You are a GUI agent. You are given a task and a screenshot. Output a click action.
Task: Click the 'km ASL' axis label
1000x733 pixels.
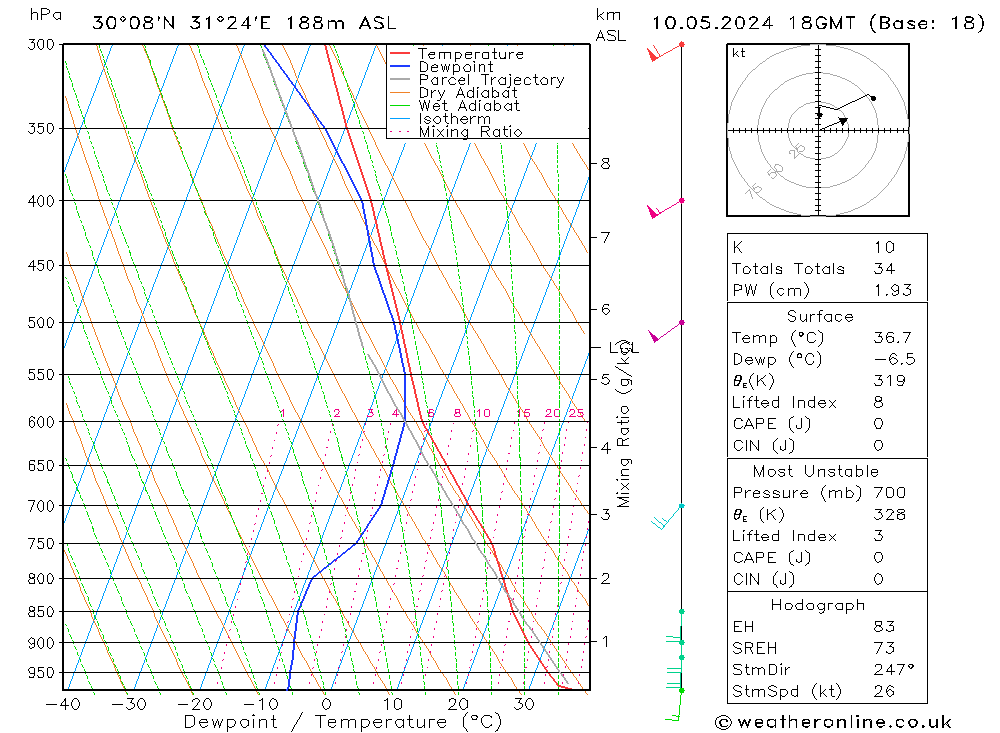[x=610, y=26]
